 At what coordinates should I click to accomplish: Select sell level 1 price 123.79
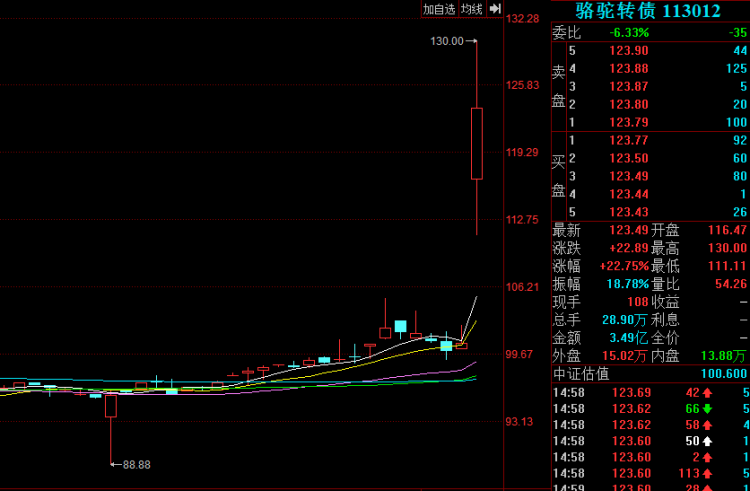629,122
